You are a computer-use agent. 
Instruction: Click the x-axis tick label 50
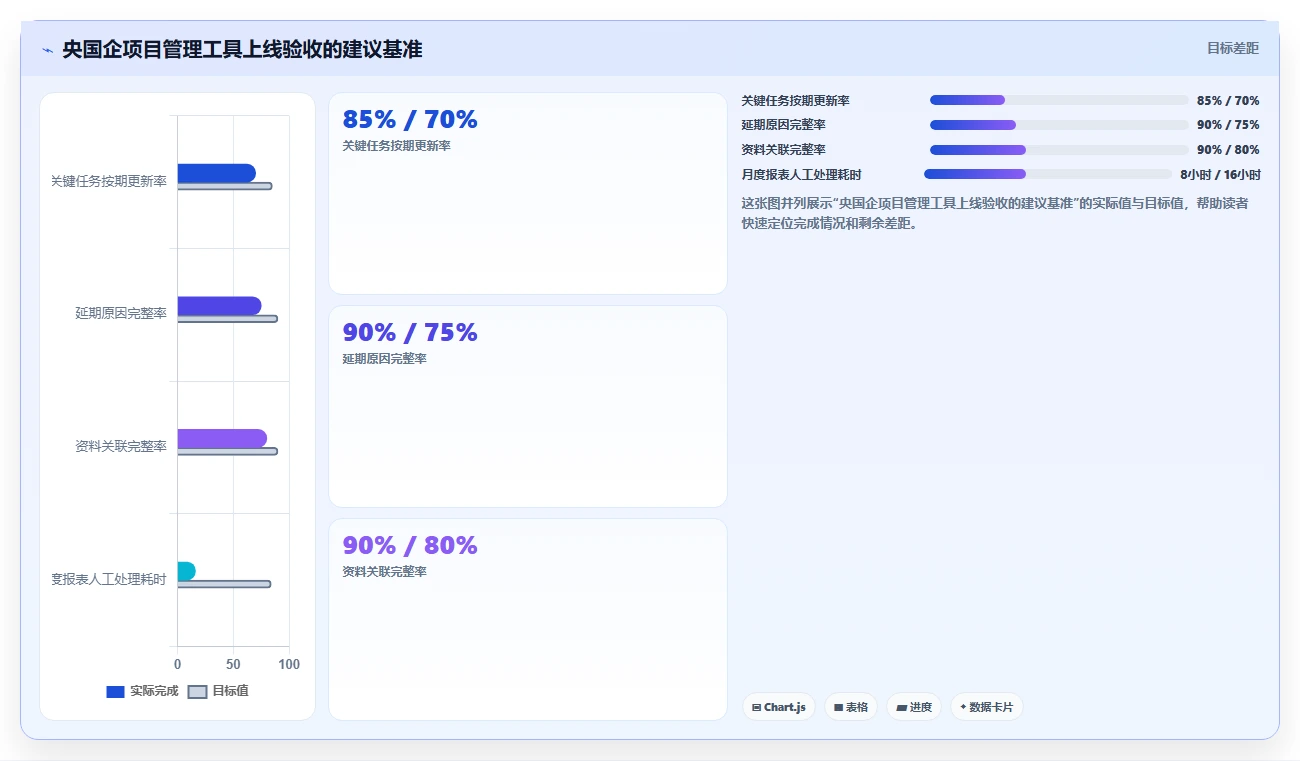tap(234, 665)
